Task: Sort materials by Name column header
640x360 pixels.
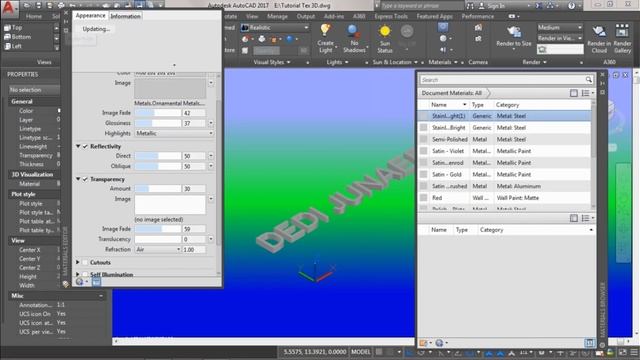Action: 448,105
